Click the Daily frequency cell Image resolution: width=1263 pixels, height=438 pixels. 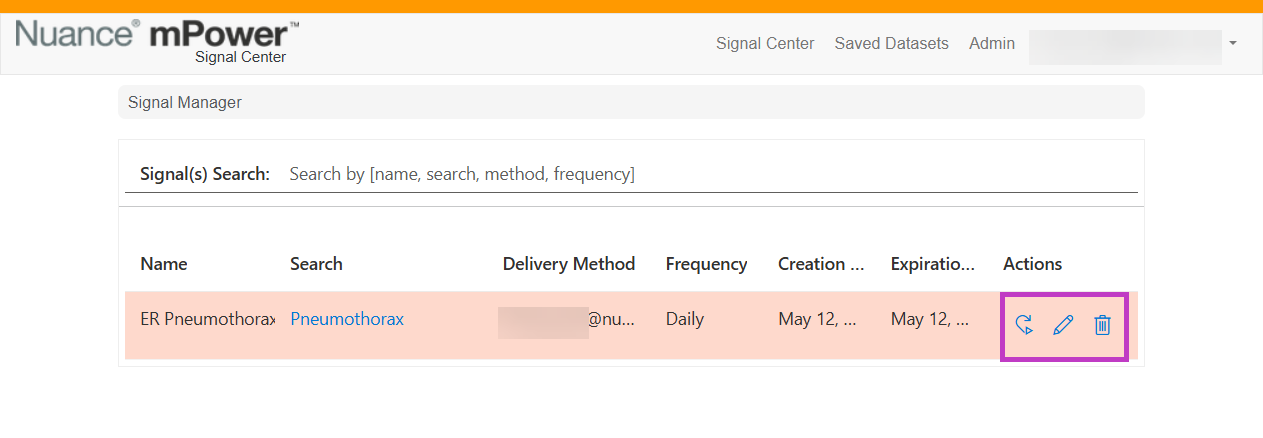(x=685, y=319)
